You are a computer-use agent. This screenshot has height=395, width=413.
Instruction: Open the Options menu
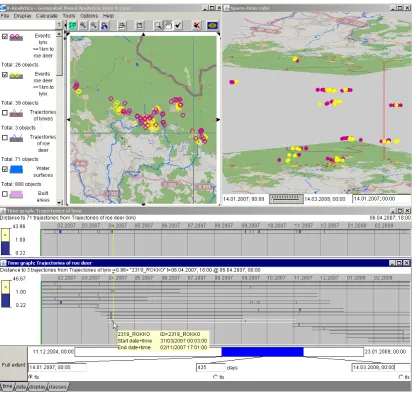(89, 16)
